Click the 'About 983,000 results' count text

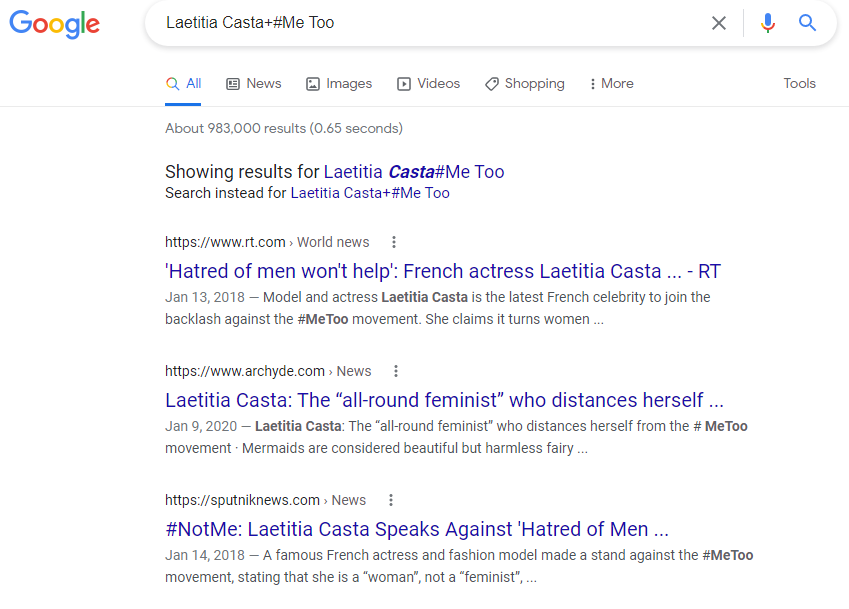(x=284, y=128)
